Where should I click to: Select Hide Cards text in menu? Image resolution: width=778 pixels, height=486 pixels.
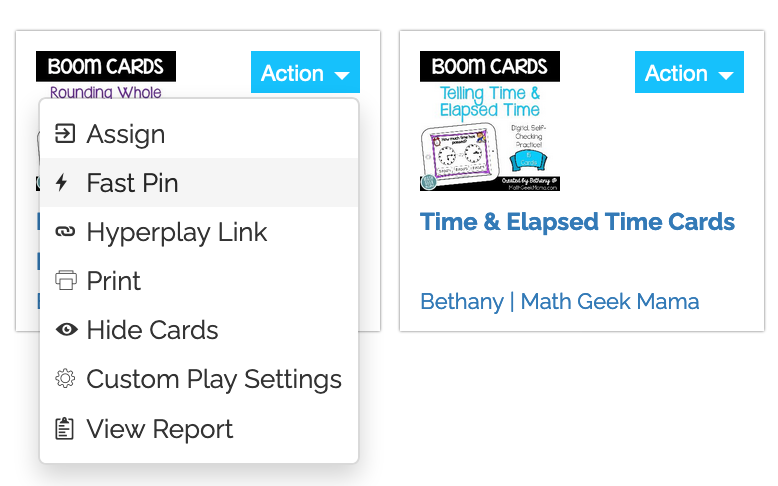152,330
